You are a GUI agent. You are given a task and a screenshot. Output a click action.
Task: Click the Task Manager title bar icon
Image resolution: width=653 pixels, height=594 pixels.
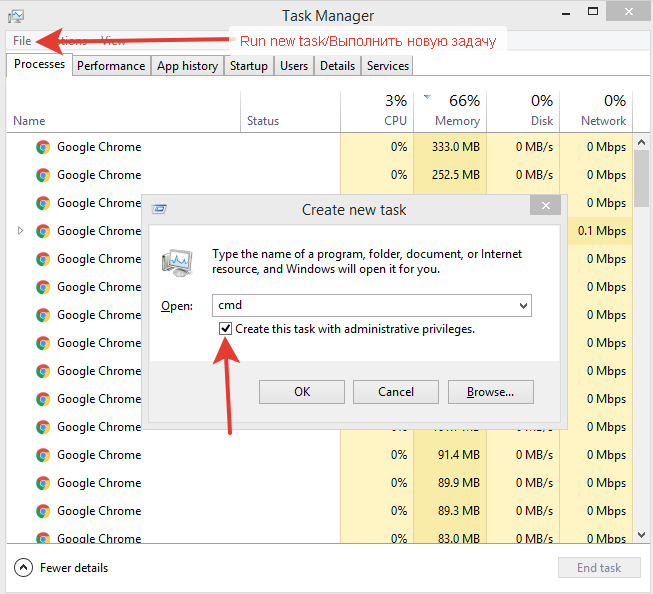click(16, 16)
